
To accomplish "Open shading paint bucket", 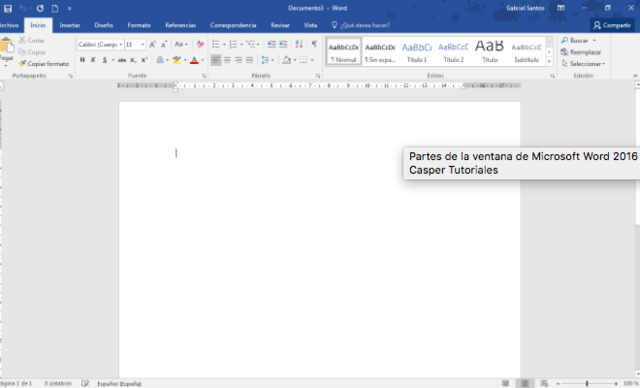I will tap(287, 60).
